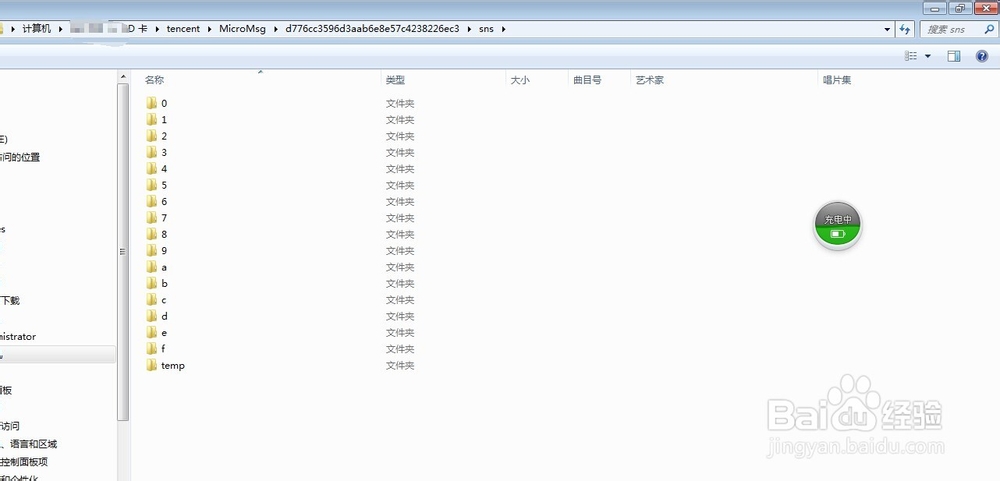Choose folder icon next to c

(x=151, y=300)
